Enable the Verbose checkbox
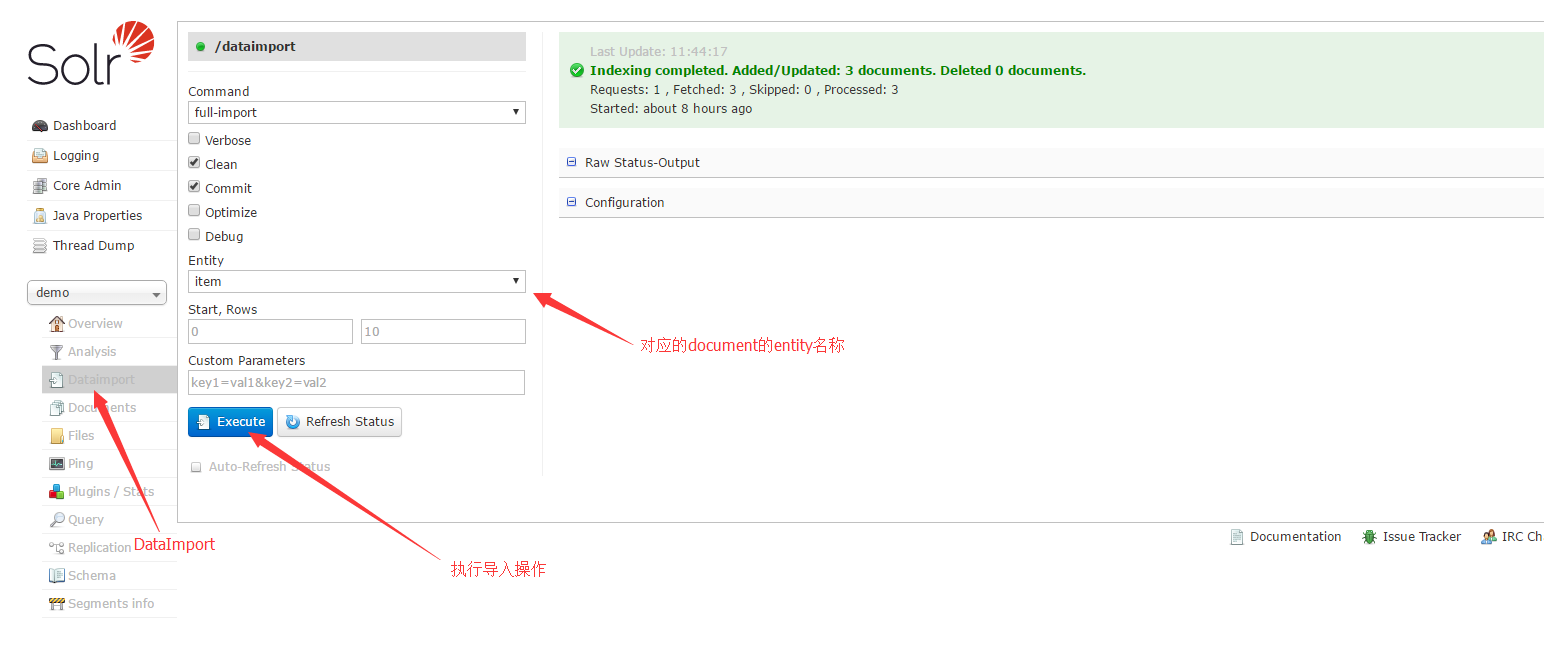The width and height of the screenshot is (1544, 662). pos(195,139)
